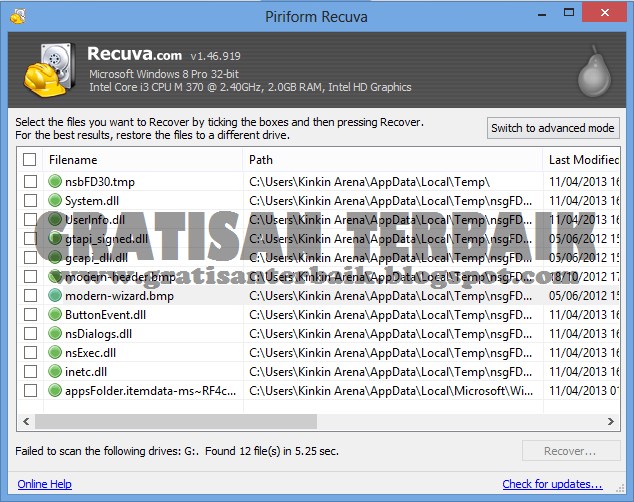
Task: Tick the checkbox for UserInfo.dll
Action: point(30,219)
